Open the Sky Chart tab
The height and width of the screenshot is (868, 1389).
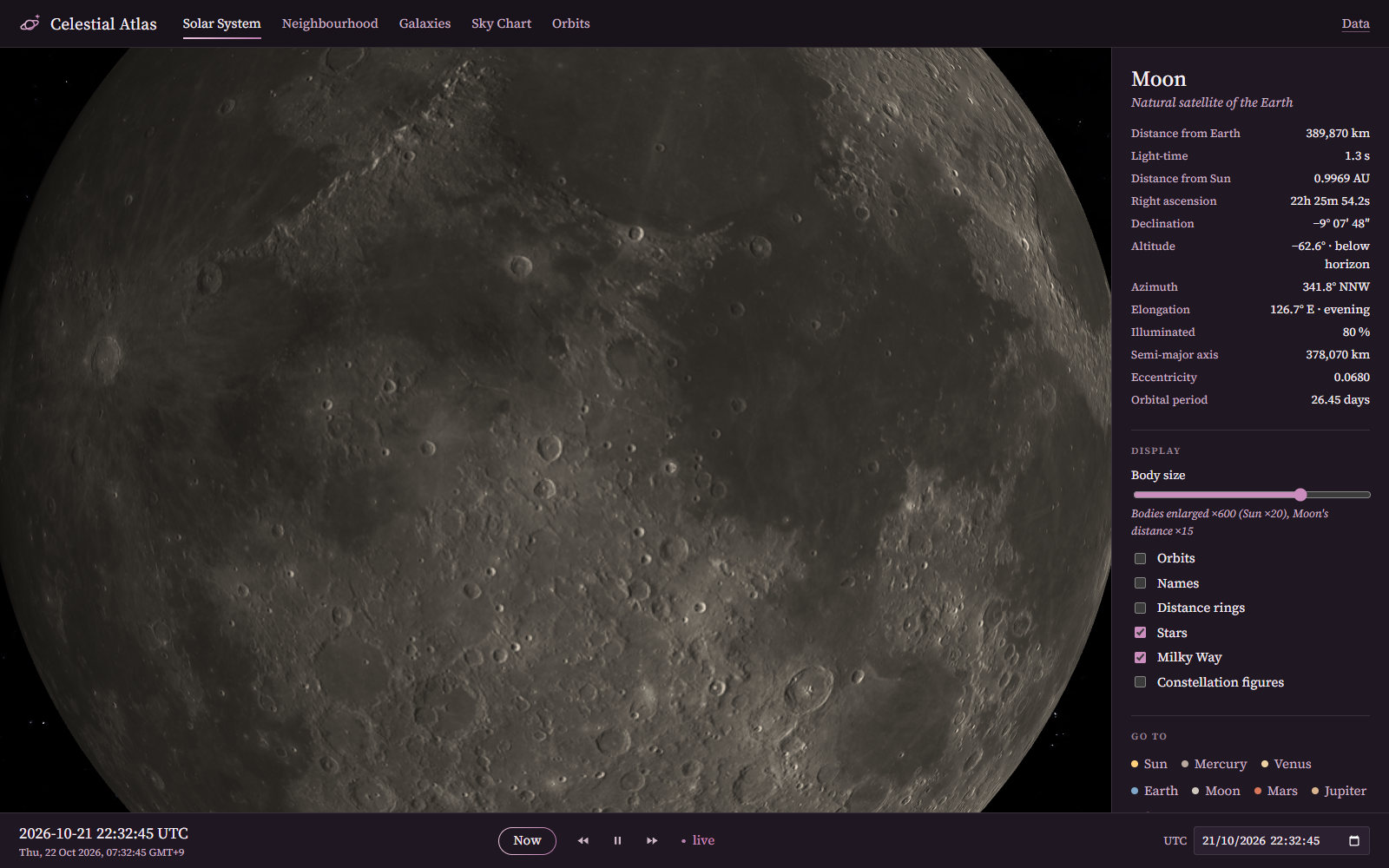click(x=501, y=23)
